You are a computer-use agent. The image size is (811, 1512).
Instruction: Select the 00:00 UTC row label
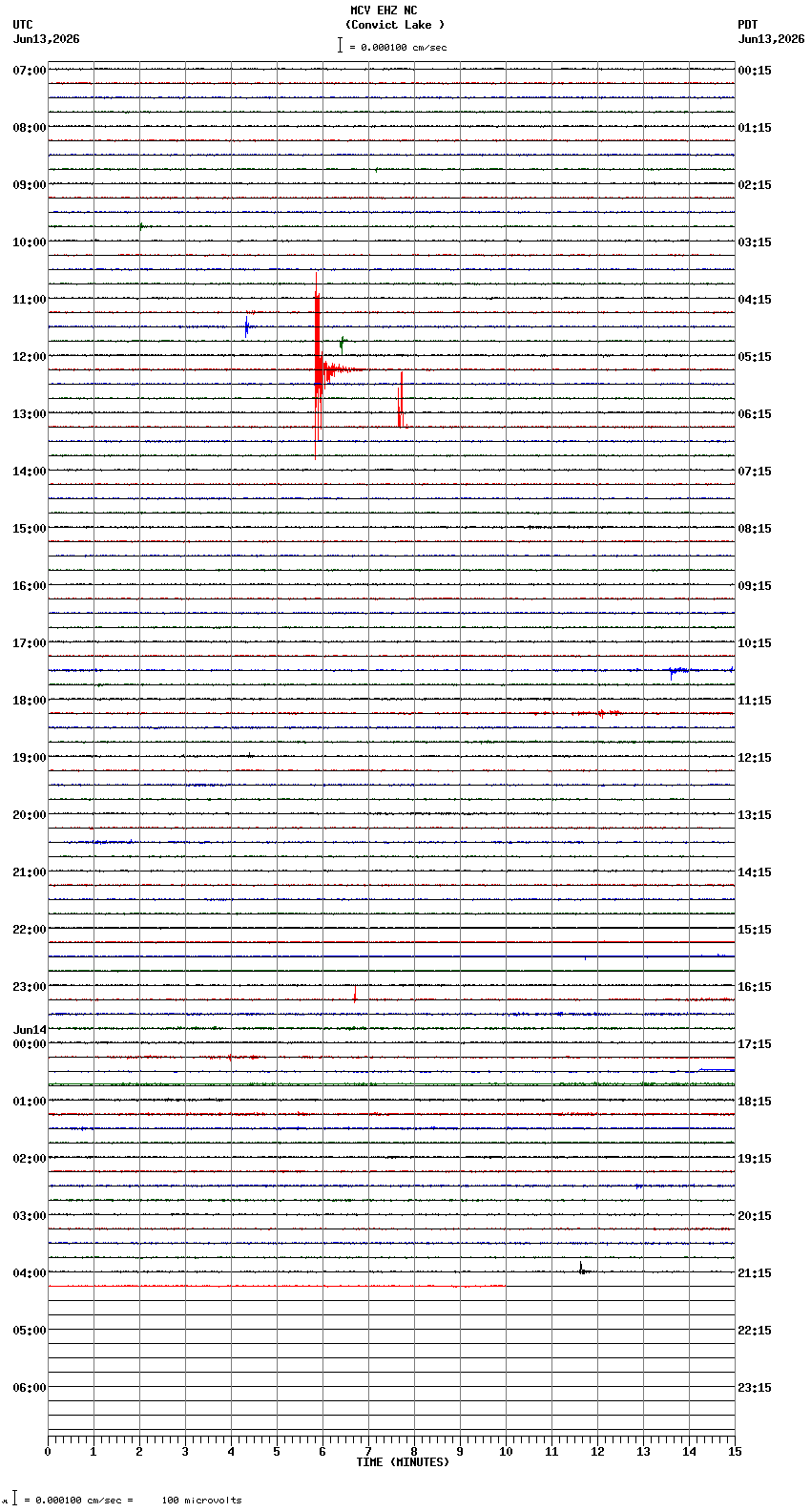coord(30,1044)
